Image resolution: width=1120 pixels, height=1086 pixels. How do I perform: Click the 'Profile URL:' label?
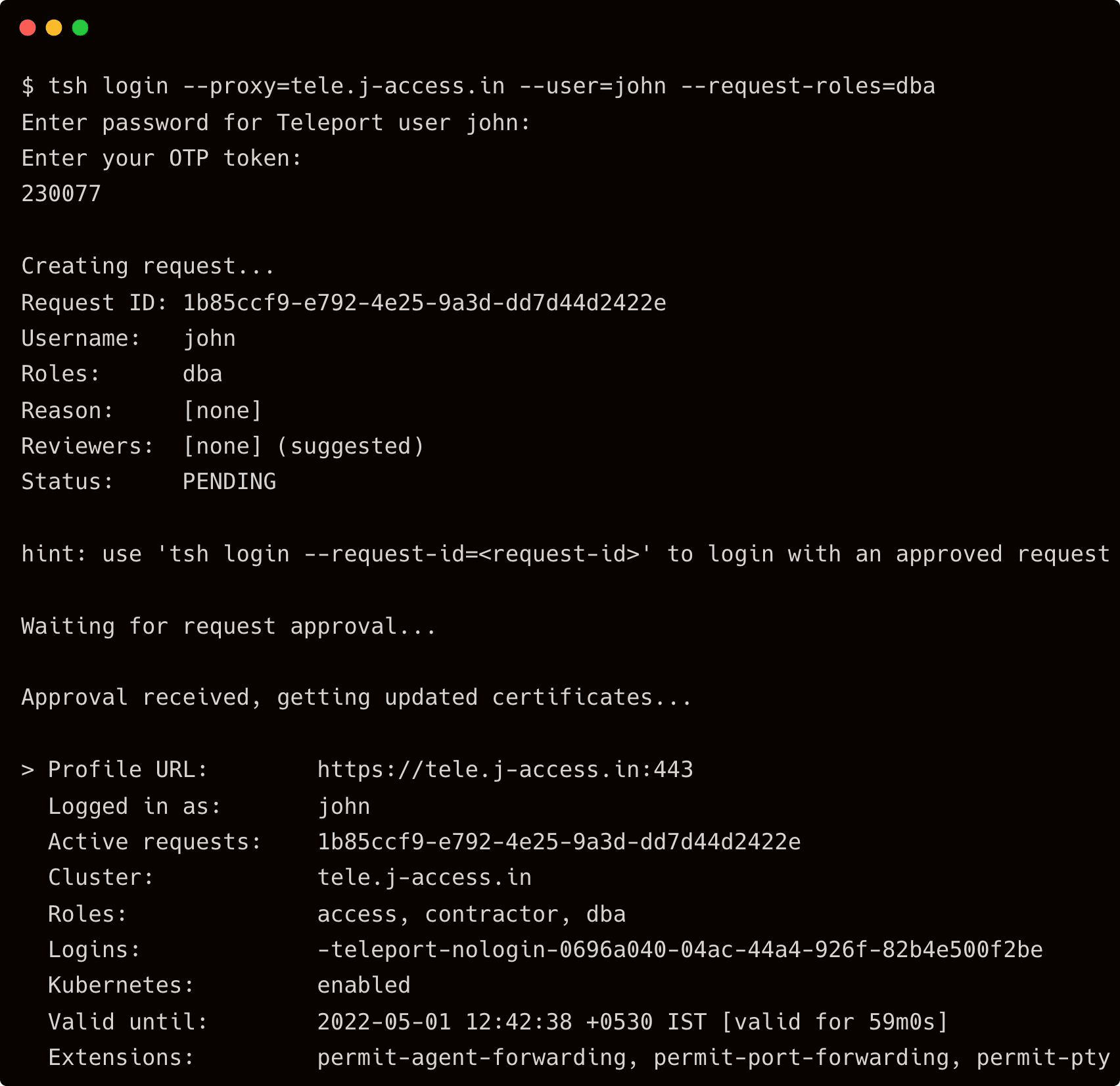128,770
